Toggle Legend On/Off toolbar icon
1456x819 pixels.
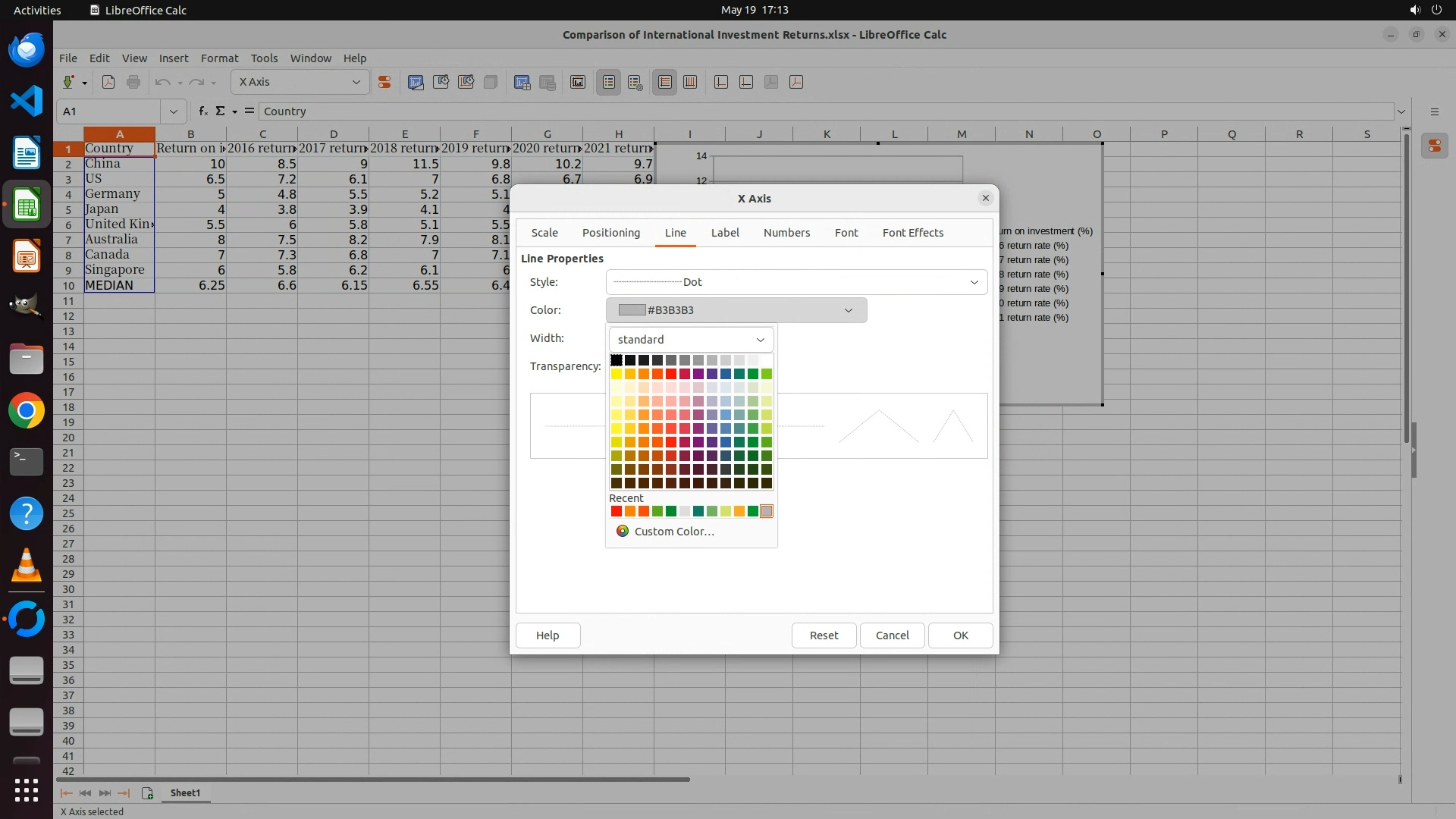pyautogui.click(x=609, y=82)
